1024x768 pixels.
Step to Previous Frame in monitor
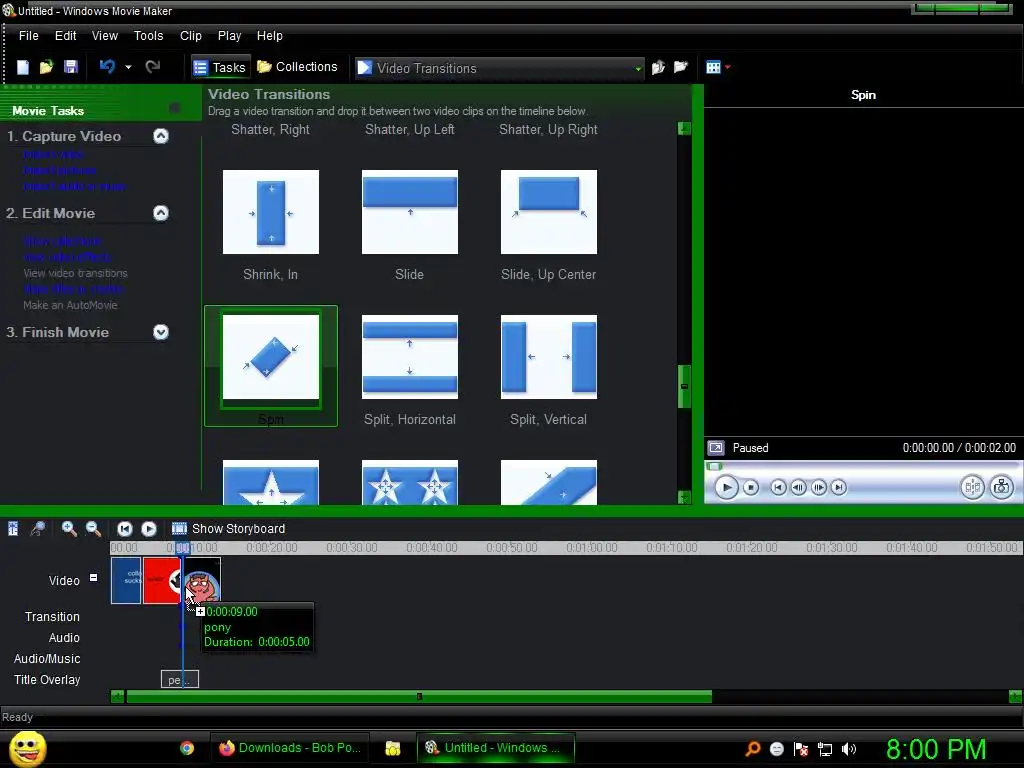pos(798,487)
